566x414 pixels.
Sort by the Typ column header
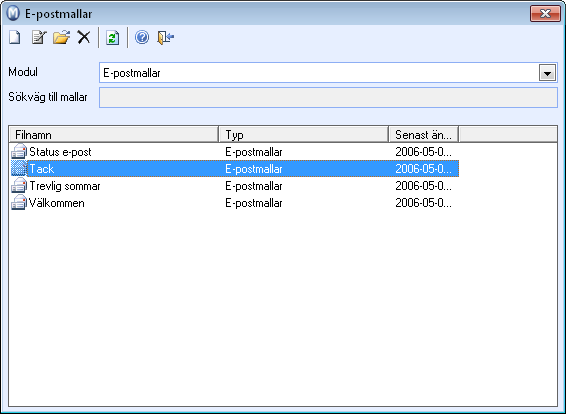tap(304, 135)
